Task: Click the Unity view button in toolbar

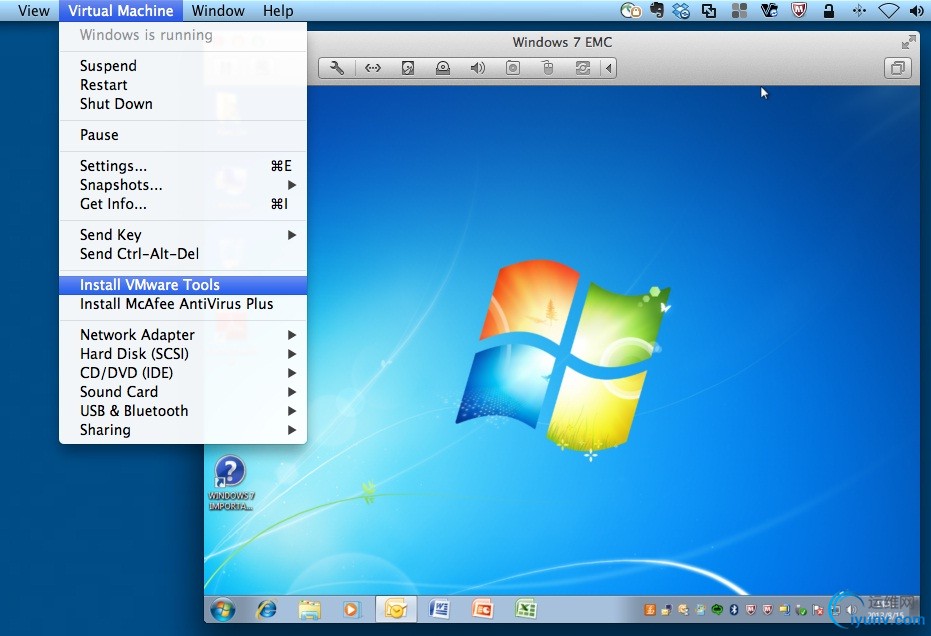Action: click(897, 68)
